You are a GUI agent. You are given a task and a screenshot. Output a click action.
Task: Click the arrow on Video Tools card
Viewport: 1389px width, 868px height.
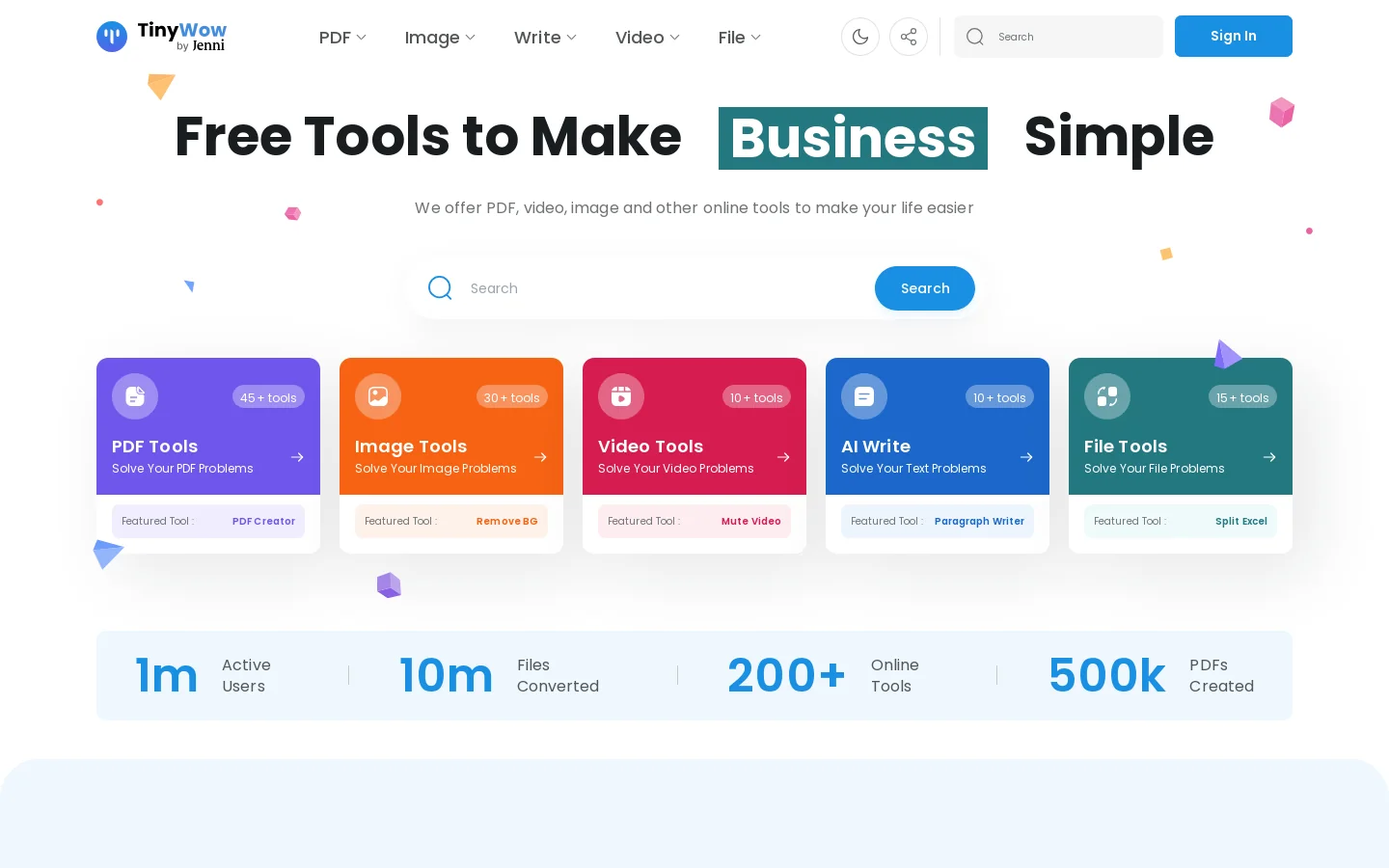click(x=783, y=457)
